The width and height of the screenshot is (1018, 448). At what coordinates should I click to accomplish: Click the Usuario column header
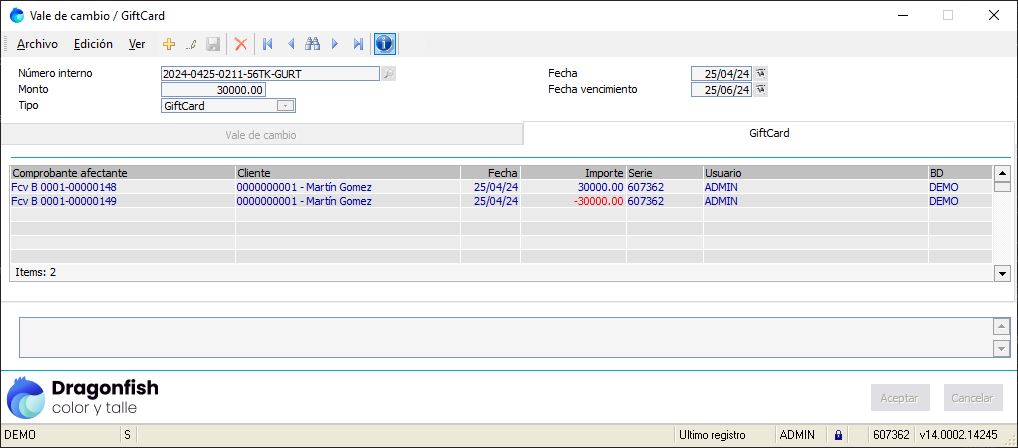click(x=815, y=173)
